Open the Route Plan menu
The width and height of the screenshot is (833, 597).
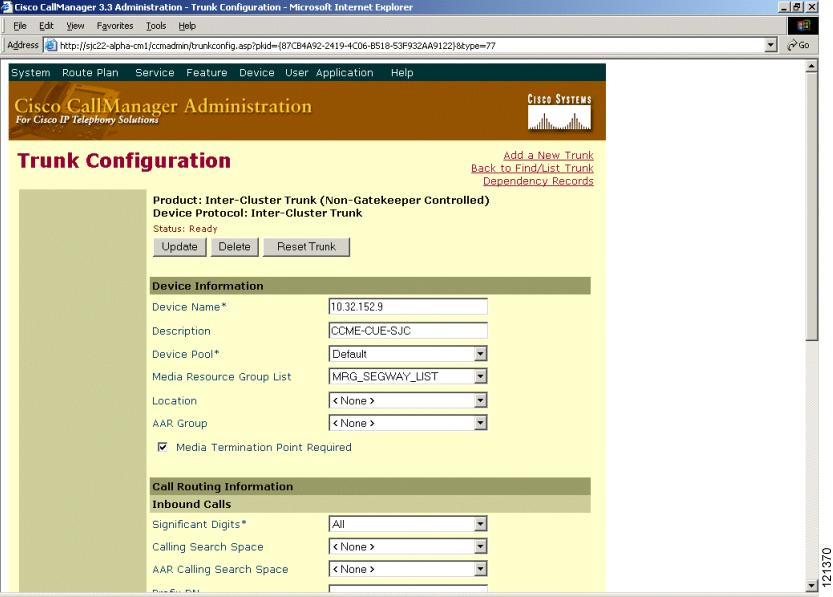[90, 73]
